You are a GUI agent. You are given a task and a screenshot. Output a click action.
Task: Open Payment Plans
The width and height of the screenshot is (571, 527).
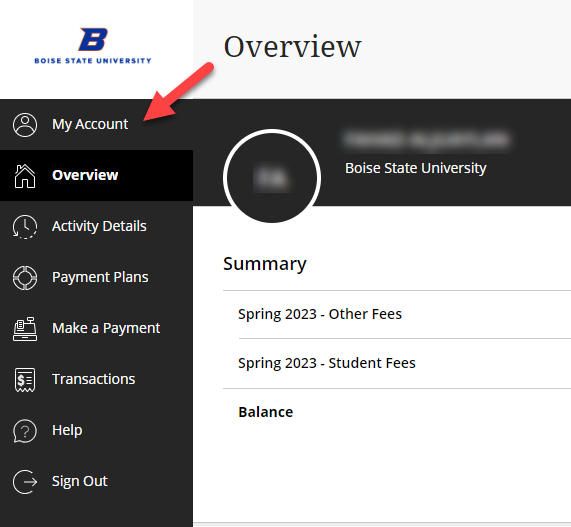click(97, 278)
